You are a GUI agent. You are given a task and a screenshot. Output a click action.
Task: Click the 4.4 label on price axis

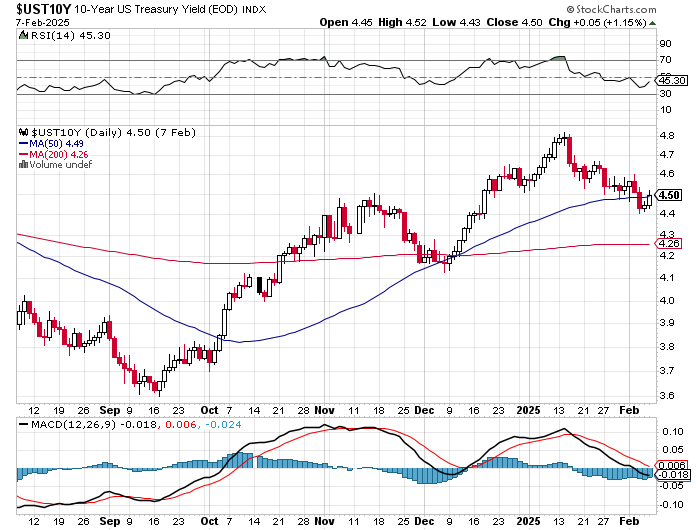[x=667, y=214]
